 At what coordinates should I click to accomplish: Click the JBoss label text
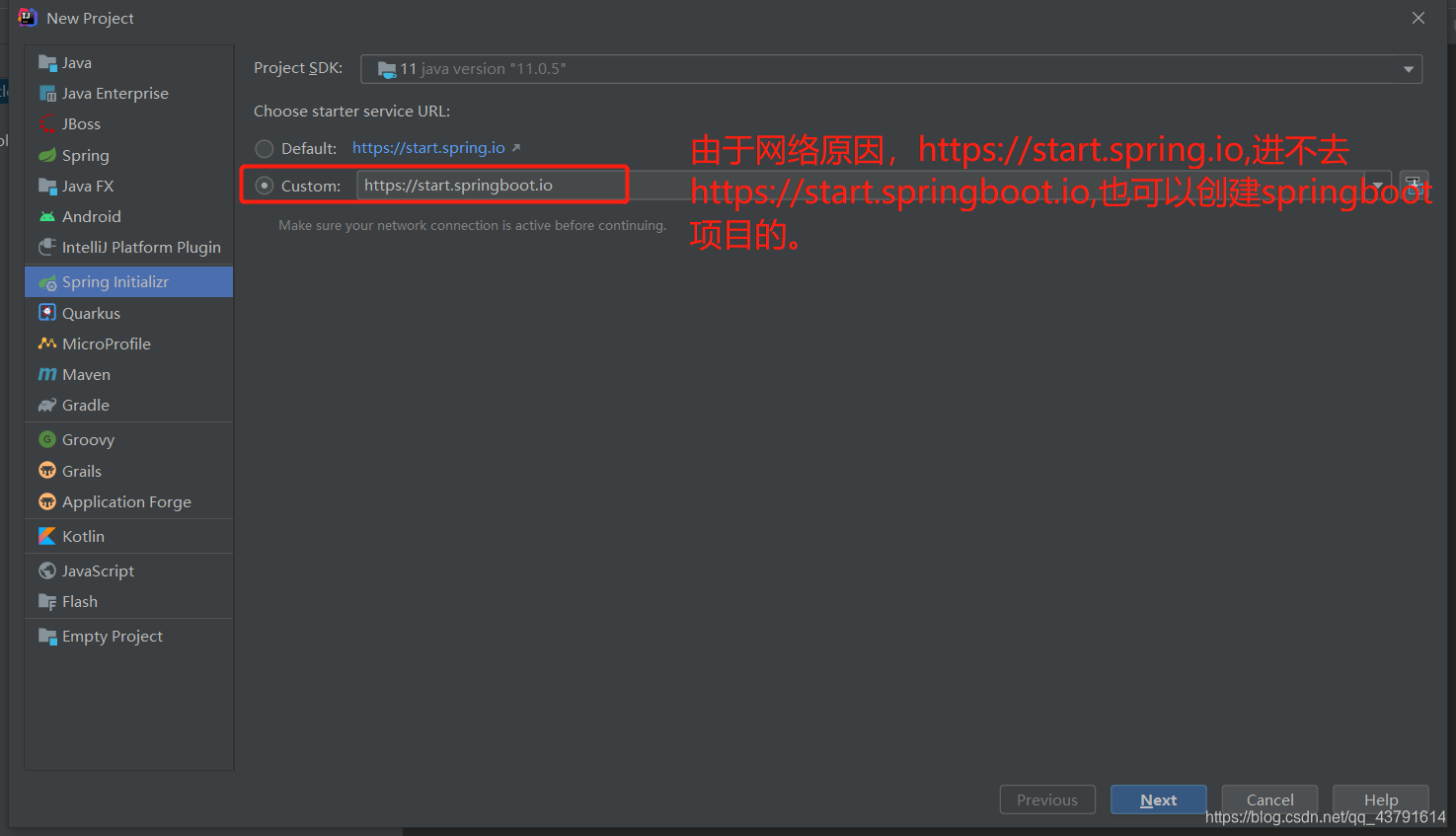[x=81, y=124]
